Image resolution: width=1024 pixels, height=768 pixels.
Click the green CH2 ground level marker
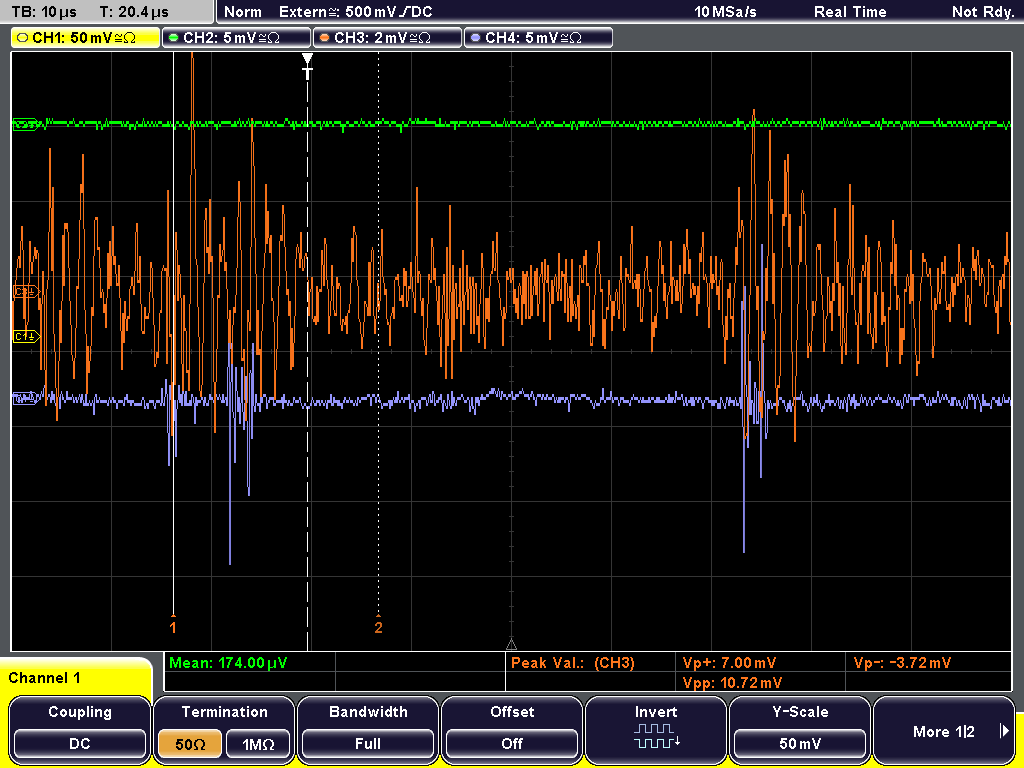[26, 124]
